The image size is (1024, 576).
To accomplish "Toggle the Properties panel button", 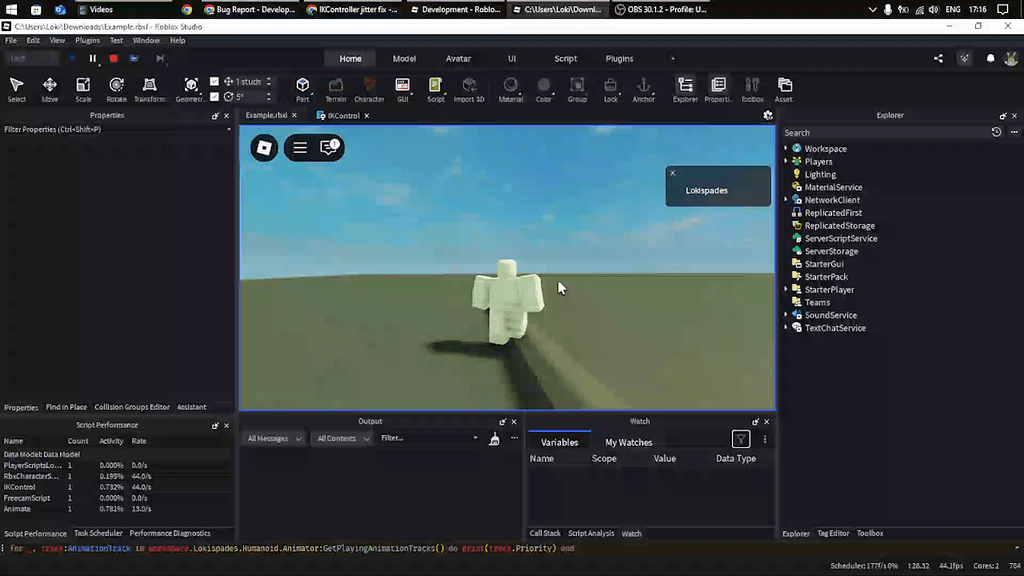I will (x=718, y=89).
